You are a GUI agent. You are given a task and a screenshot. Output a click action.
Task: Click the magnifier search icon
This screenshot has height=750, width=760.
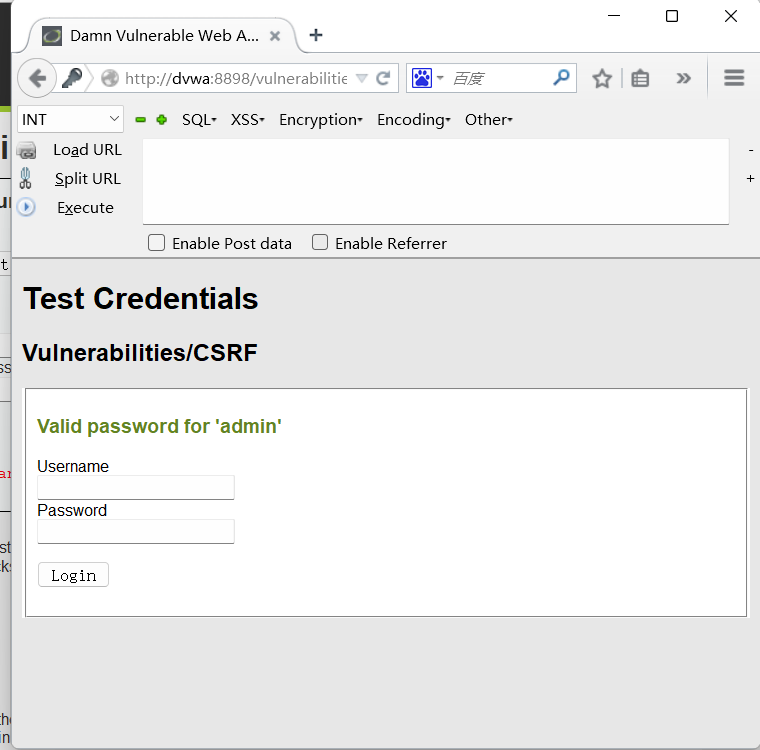point(561,77)
